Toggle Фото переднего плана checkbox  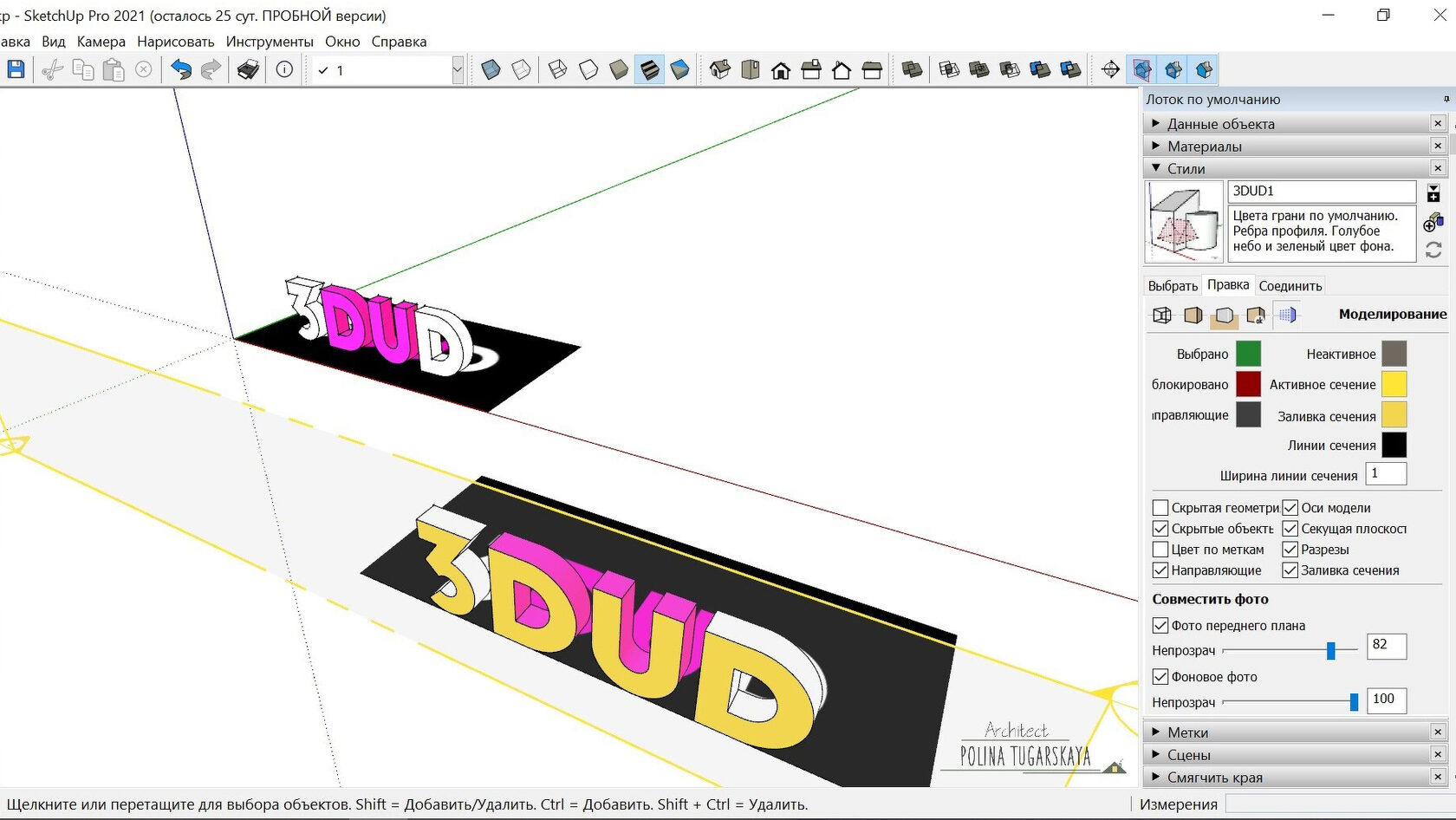1160,625
